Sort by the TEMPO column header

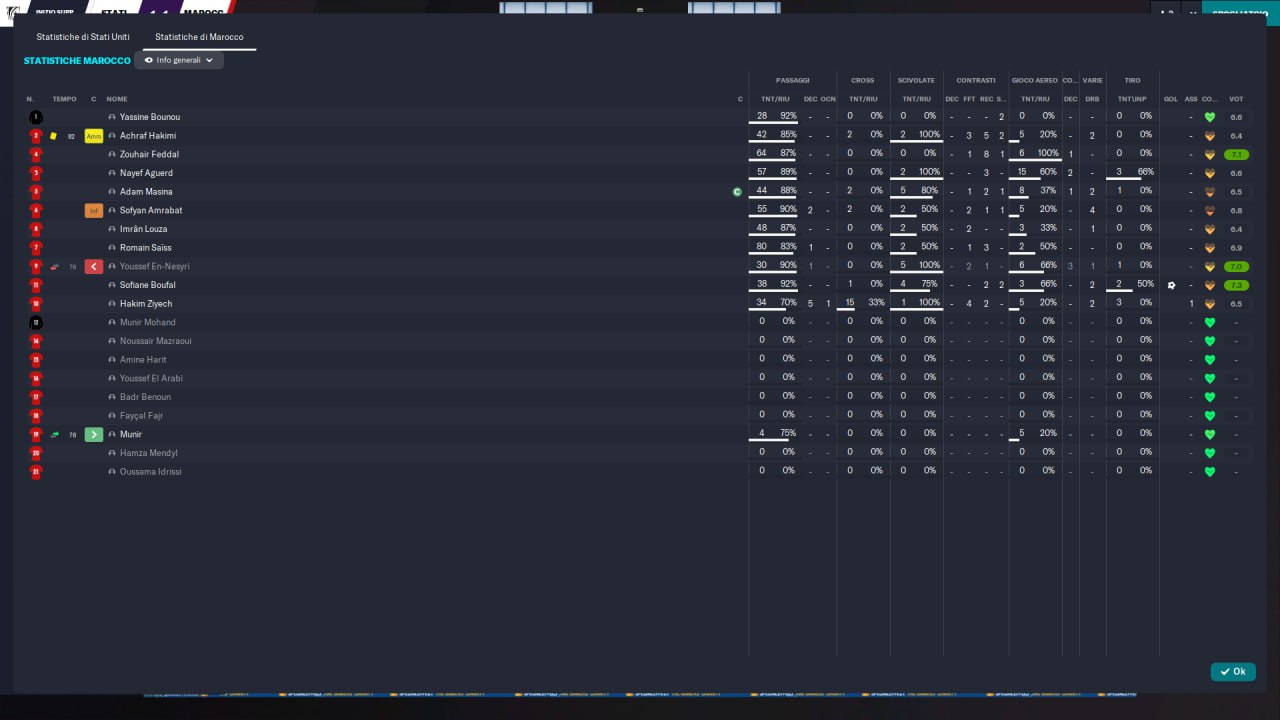[x=64, y=99]
